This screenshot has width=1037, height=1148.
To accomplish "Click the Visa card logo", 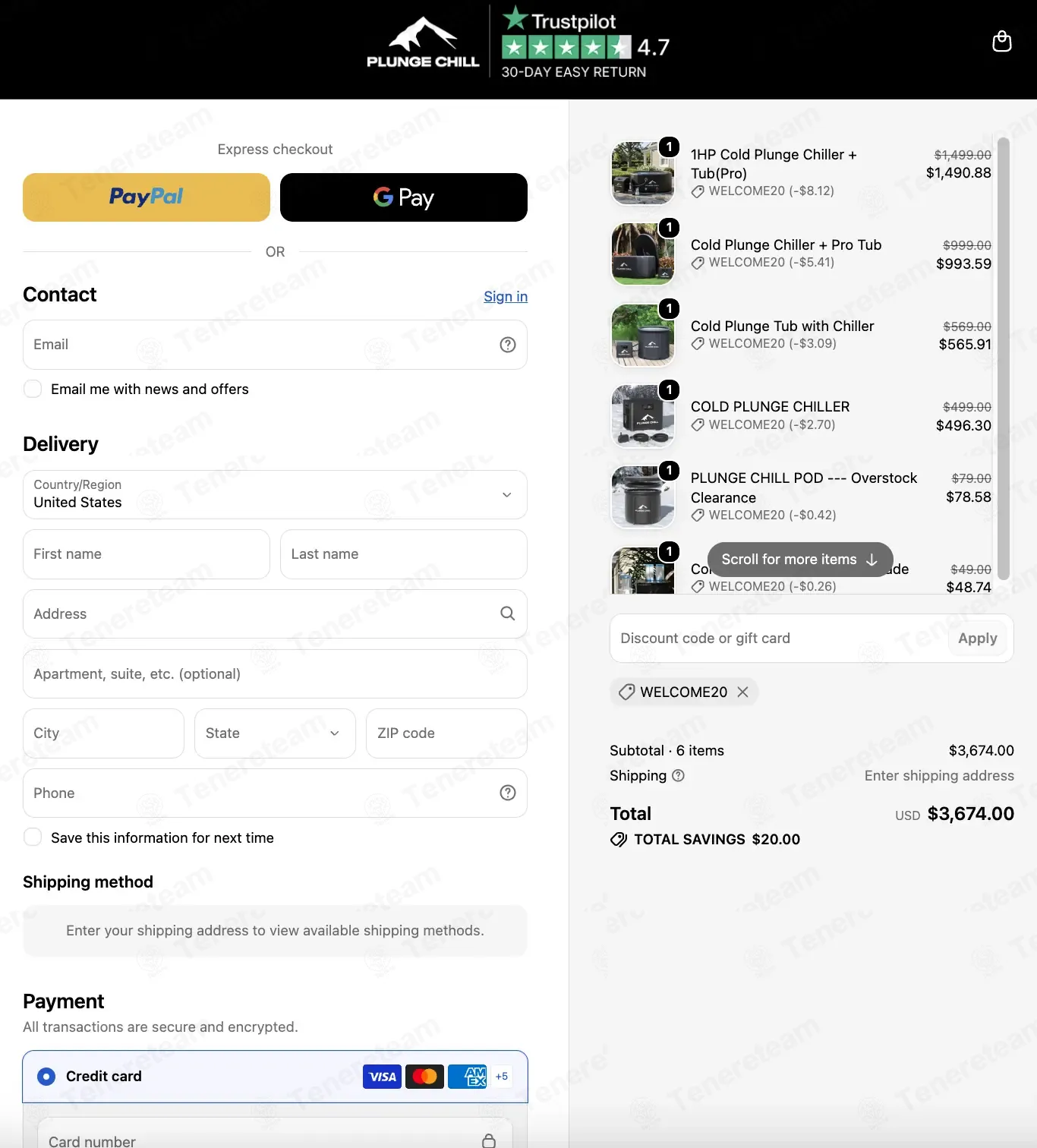I will pyautogui.click(x=382, y=1077).
